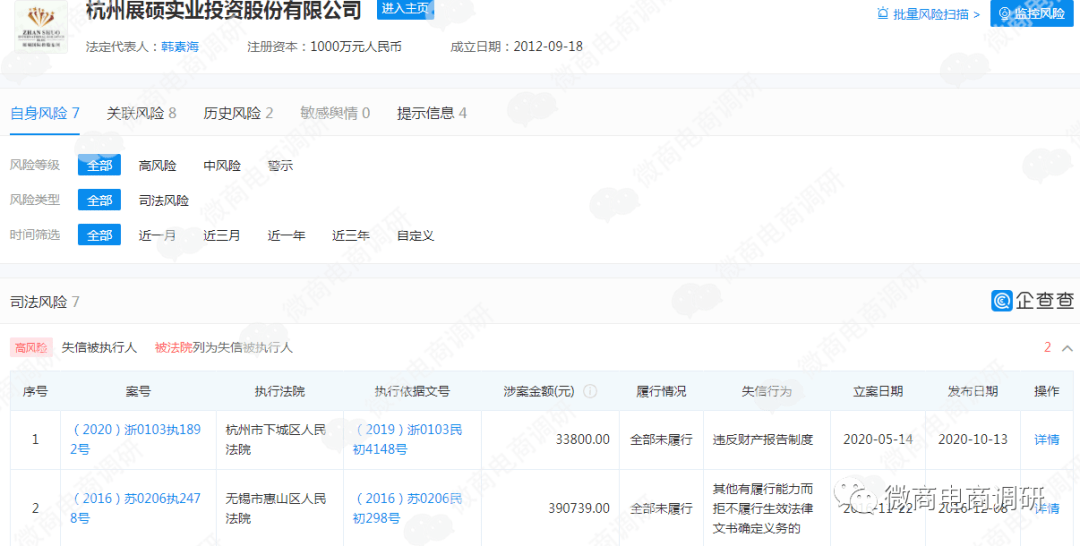Open legal representative 韩素海 link
1080x546 pixels.
pyautogui.click(x=180, y=47)
